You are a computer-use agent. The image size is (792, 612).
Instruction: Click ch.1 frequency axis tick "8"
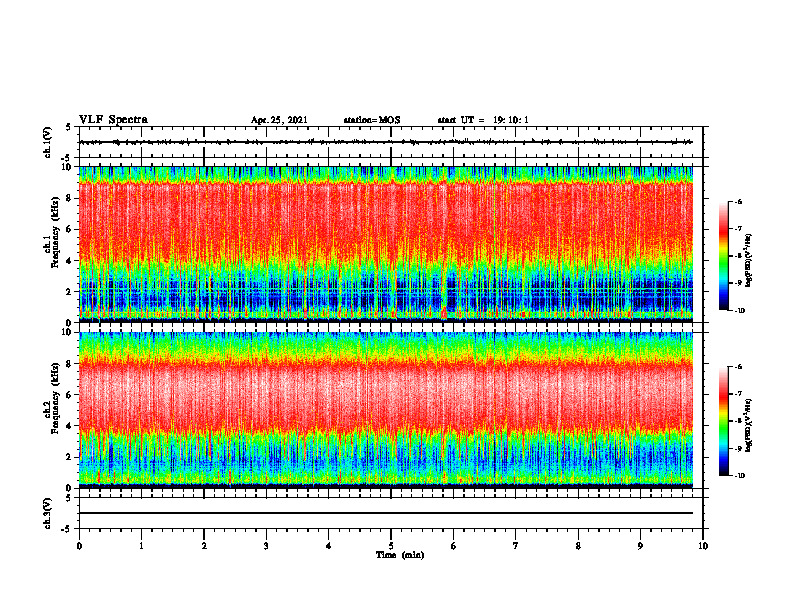70,198
